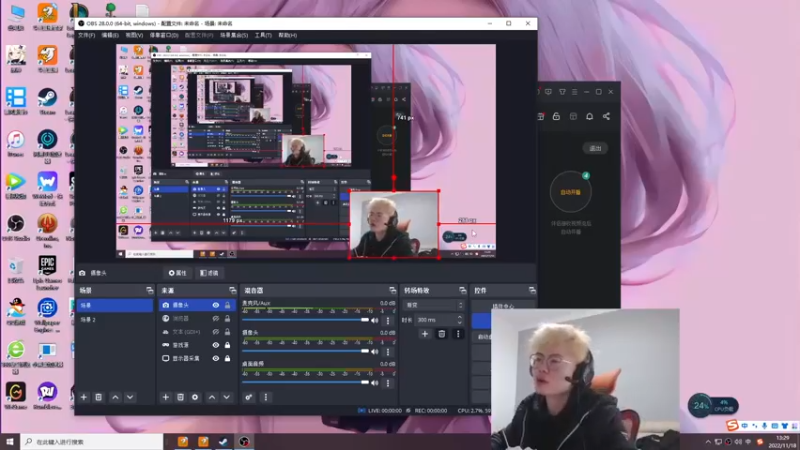Mute the 摄像头 audio speaker icon
Screen dimensions: 800x450
375,352
